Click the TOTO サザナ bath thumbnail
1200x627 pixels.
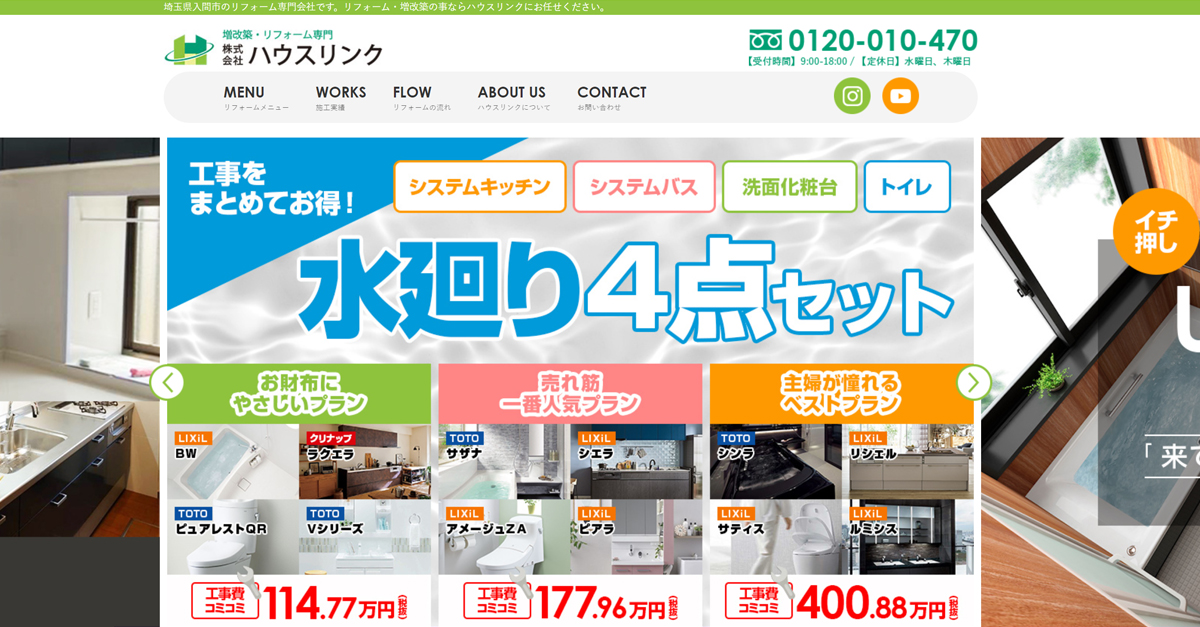[x=502, y=461]
